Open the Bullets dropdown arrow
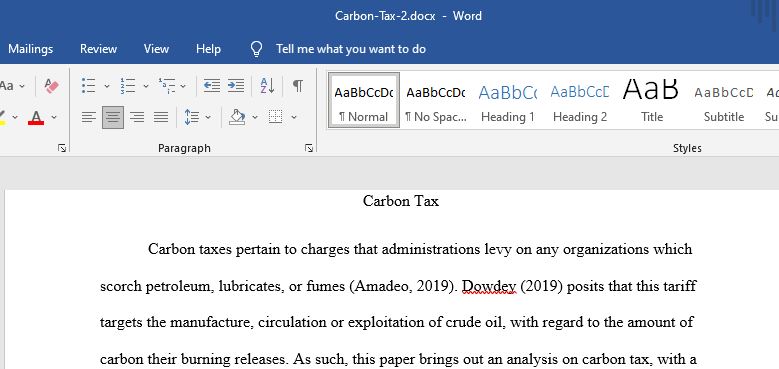 point(106,86)
